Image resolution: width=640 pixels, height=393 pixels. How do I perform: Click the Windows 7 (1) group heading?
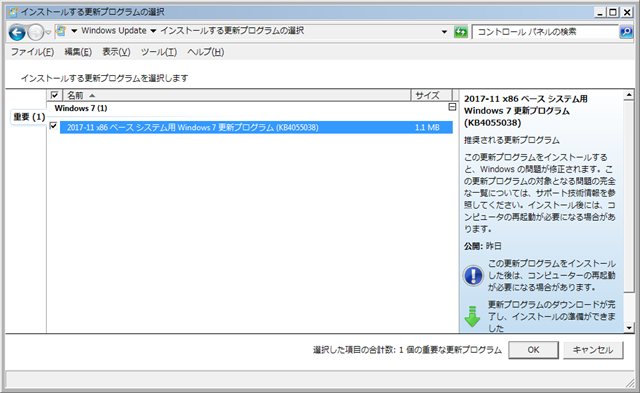coord(81,108)
